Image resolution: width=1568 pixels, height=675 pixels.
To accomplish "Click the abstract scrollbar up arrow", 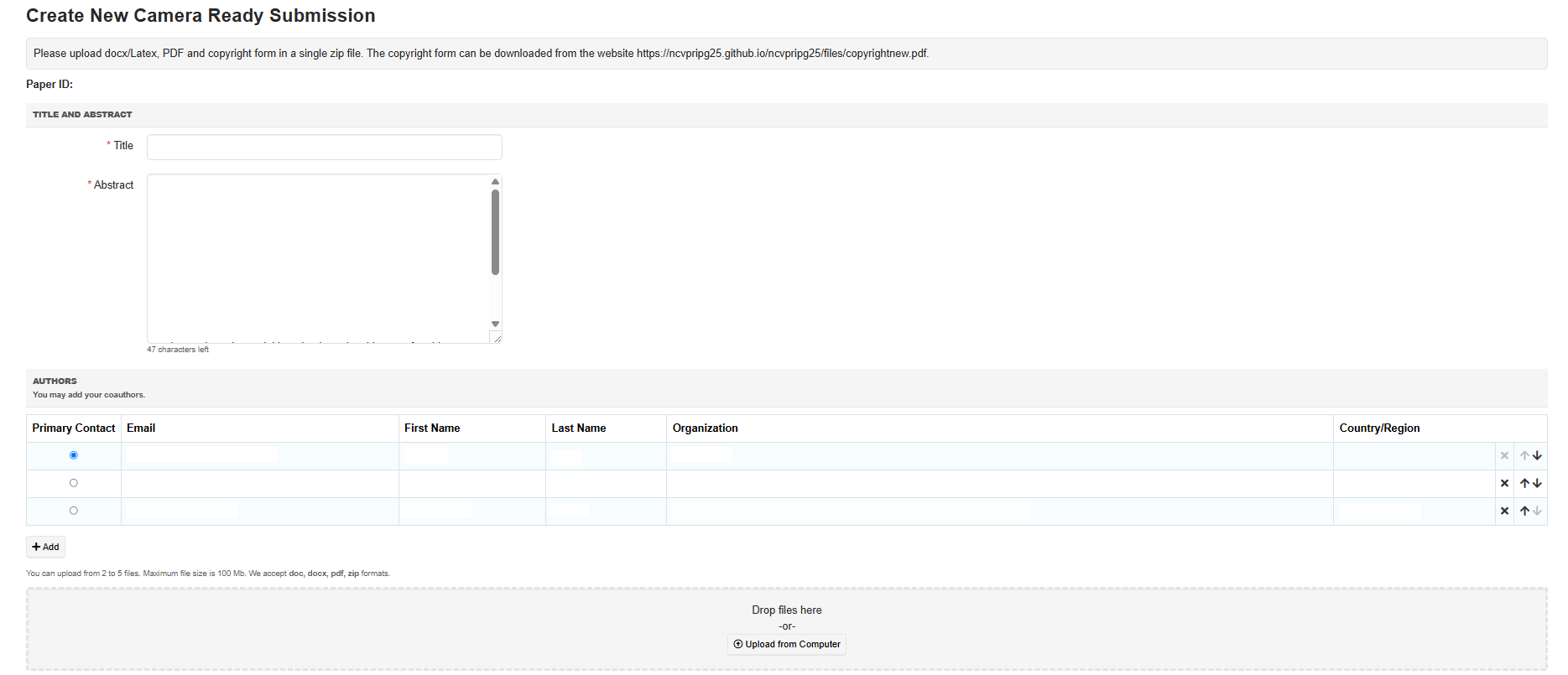I will tap(495, 181).
